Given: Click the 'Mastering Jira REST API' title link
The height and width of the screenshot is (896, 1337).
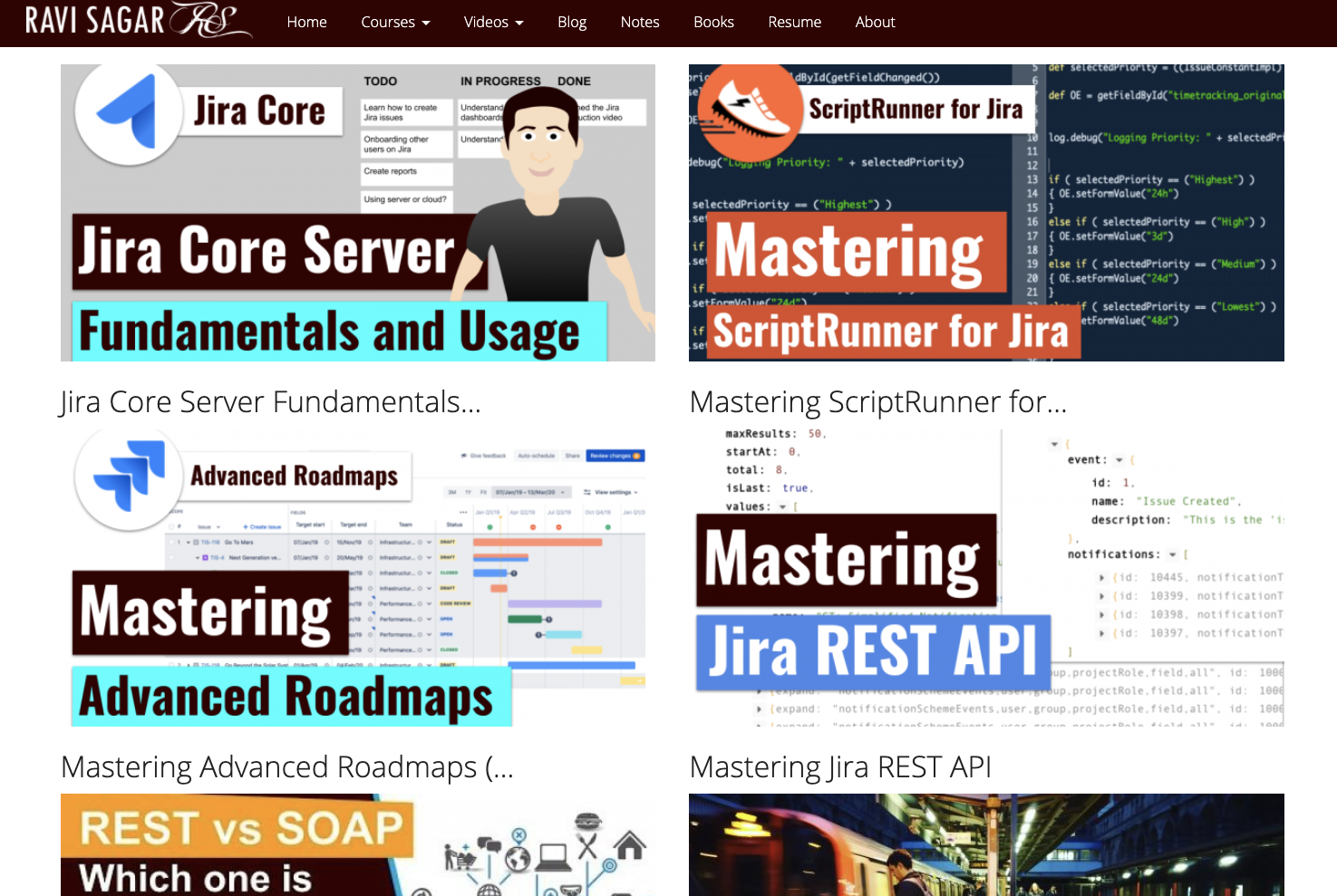Looking at the screenshot, I should (x=840, y=767).
